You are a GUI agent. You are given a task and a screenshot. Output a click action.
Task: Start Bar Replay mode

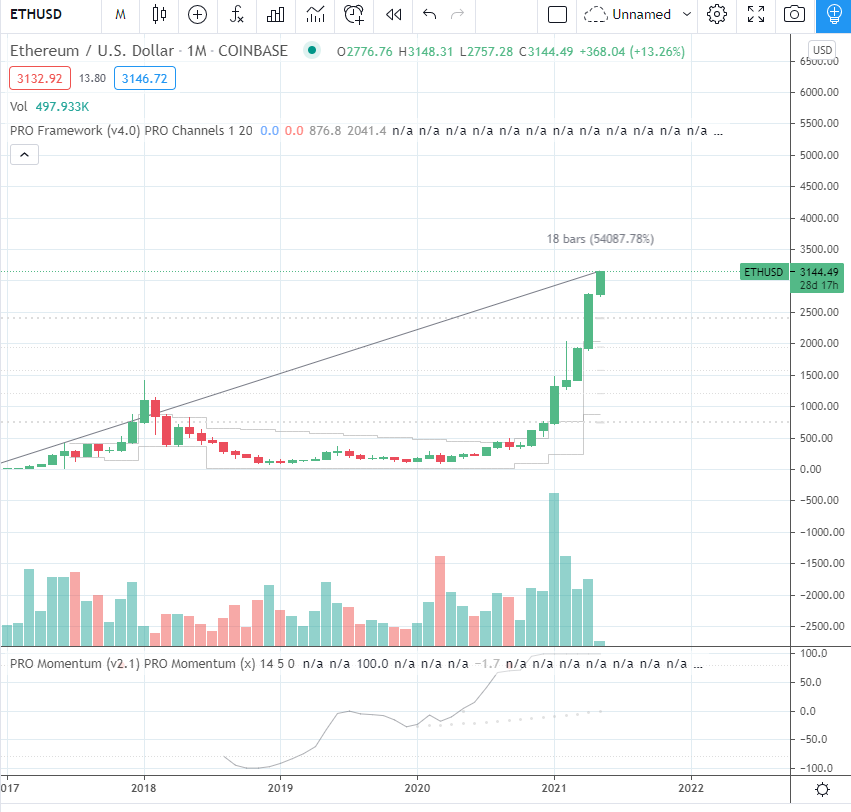pyautogui.click(x=394, y=14)
